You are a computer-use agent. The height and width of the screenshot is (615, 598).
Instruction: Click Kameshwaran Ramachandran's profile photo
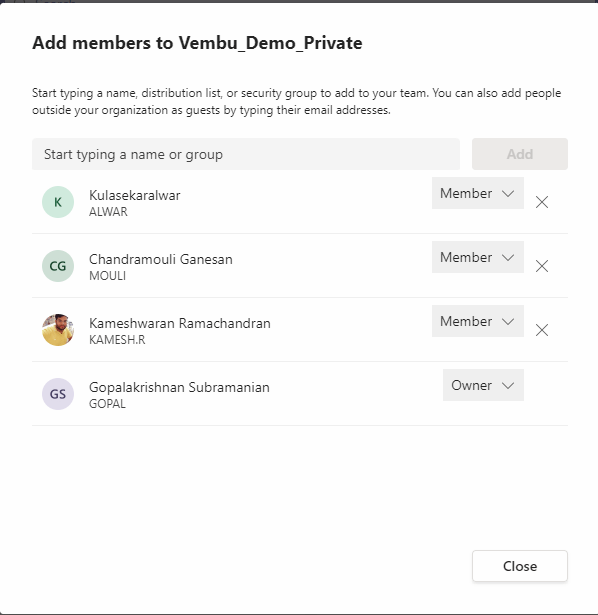coord(58,330)
